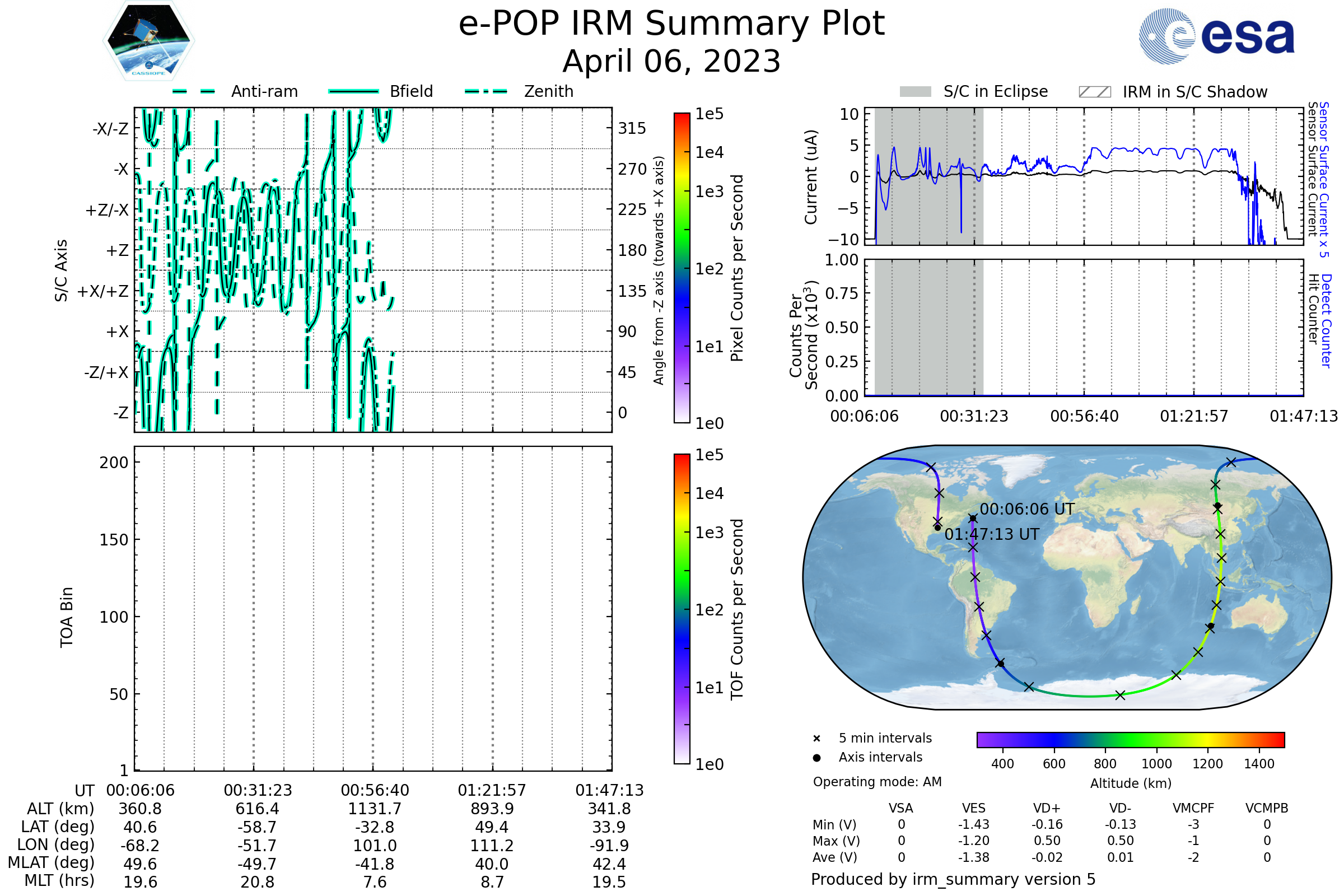Click the Bfield solid legend line
Screen dimensions: 1344x896
point(353,91)
